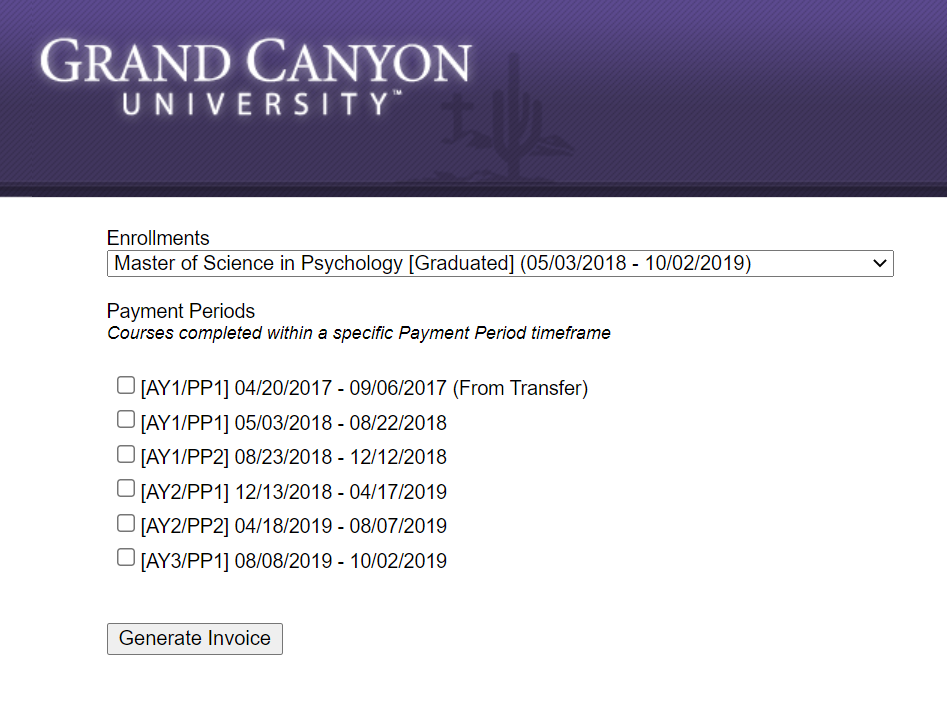
Task: Tick the checkbox for 05/03/2018 - 08/22/2018
Action: (126, 419)
